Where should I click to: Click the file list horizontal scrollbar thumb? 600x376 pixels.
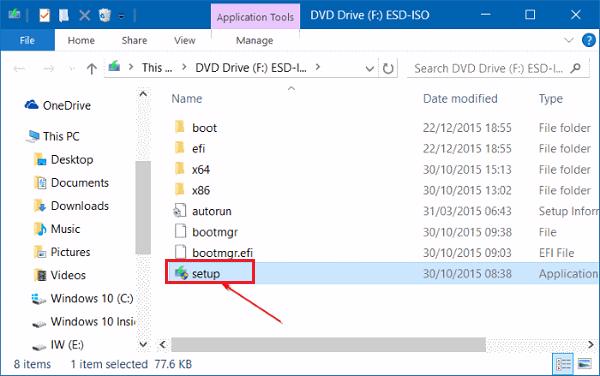pyautogui.click(x=328, y=345)
